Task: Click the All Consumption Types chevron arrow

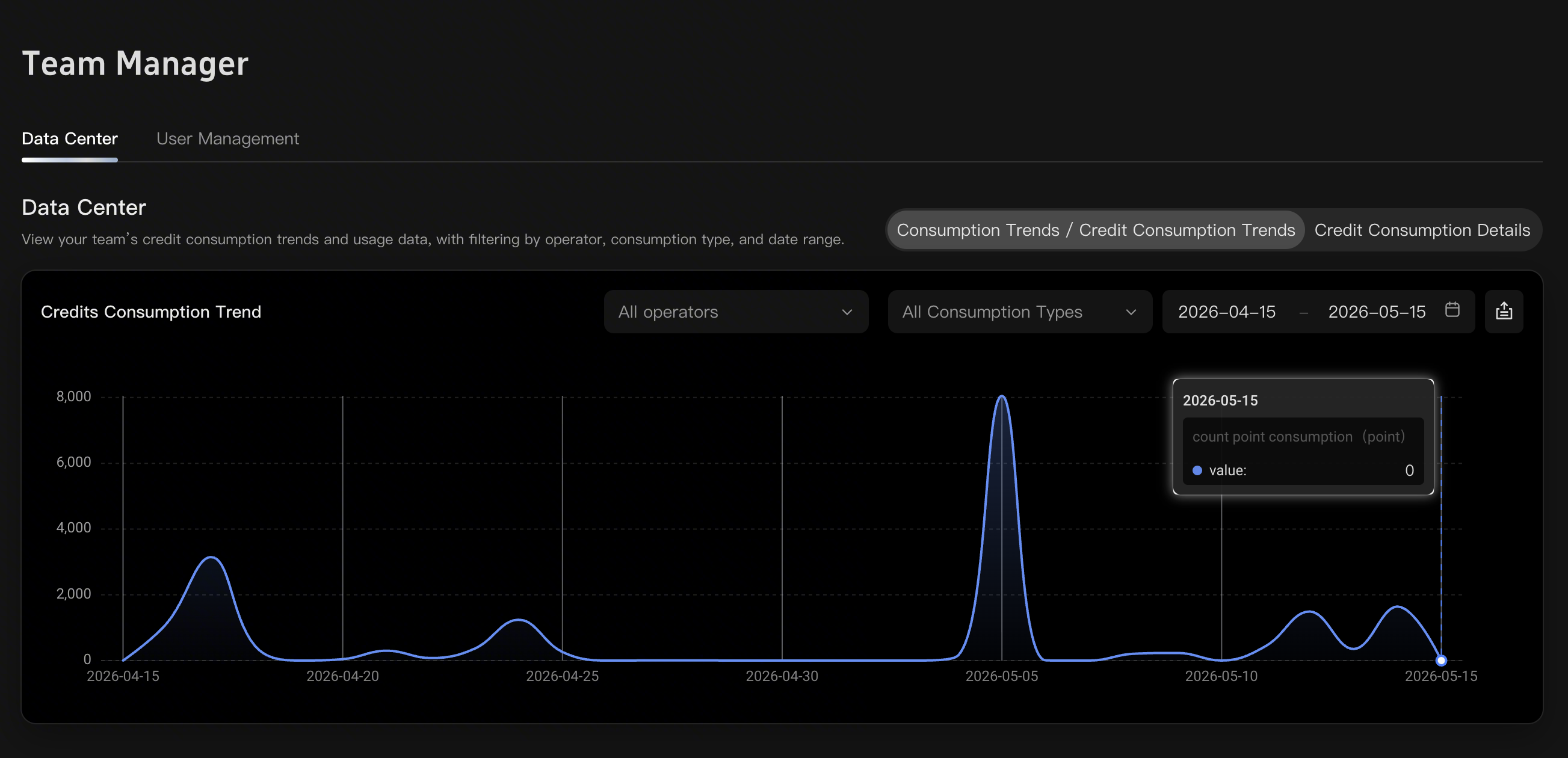Action: coord(1131,312)
